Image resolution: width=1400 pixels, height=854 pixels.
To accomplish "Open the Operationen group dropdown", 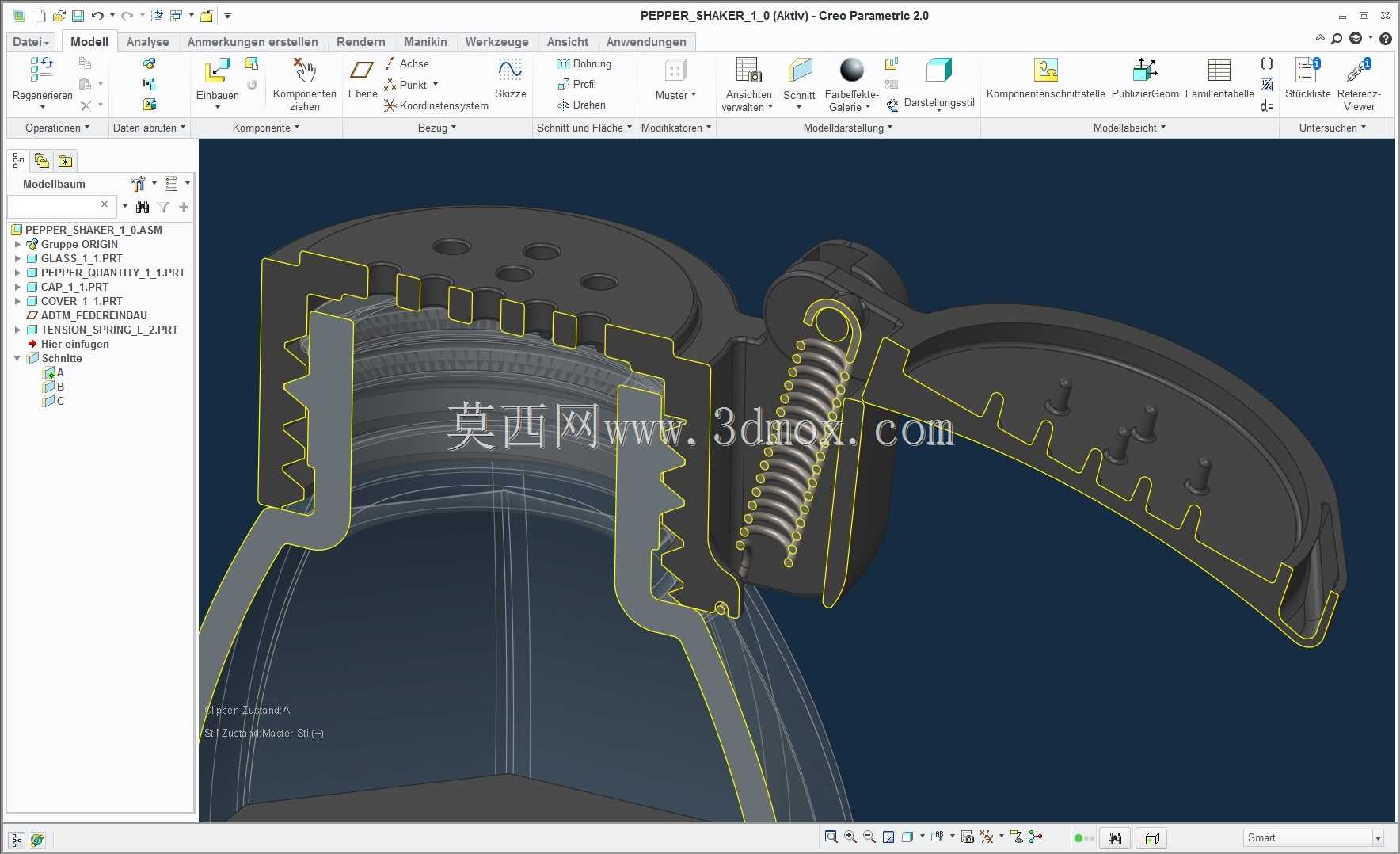I will (x=57, y=128).
